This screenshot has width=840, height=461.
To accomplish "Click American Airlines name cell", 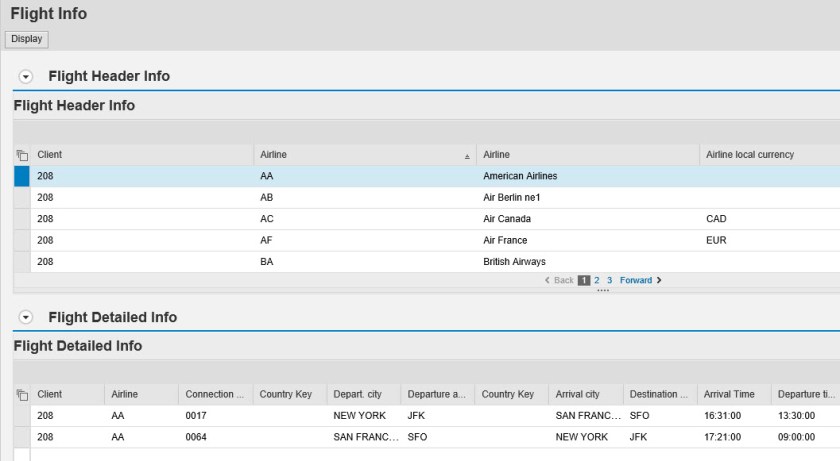I will tap(588, 176).
